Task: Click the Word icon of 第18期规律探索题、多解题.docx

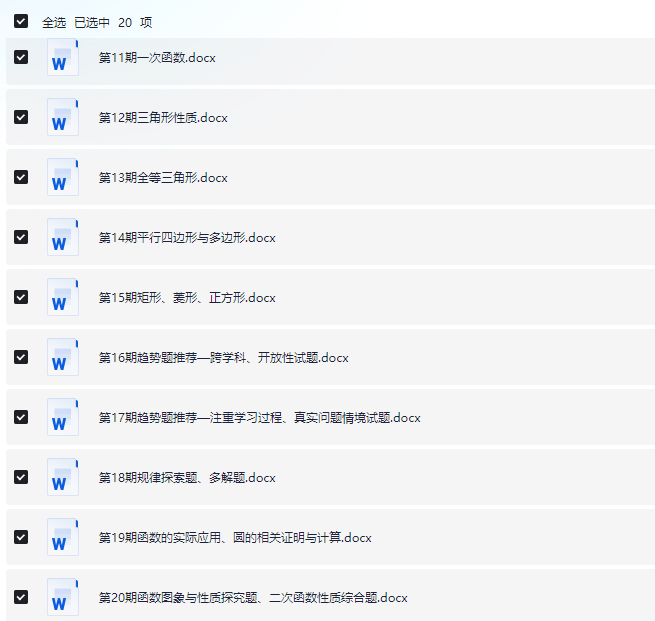Action: (63, 477)
